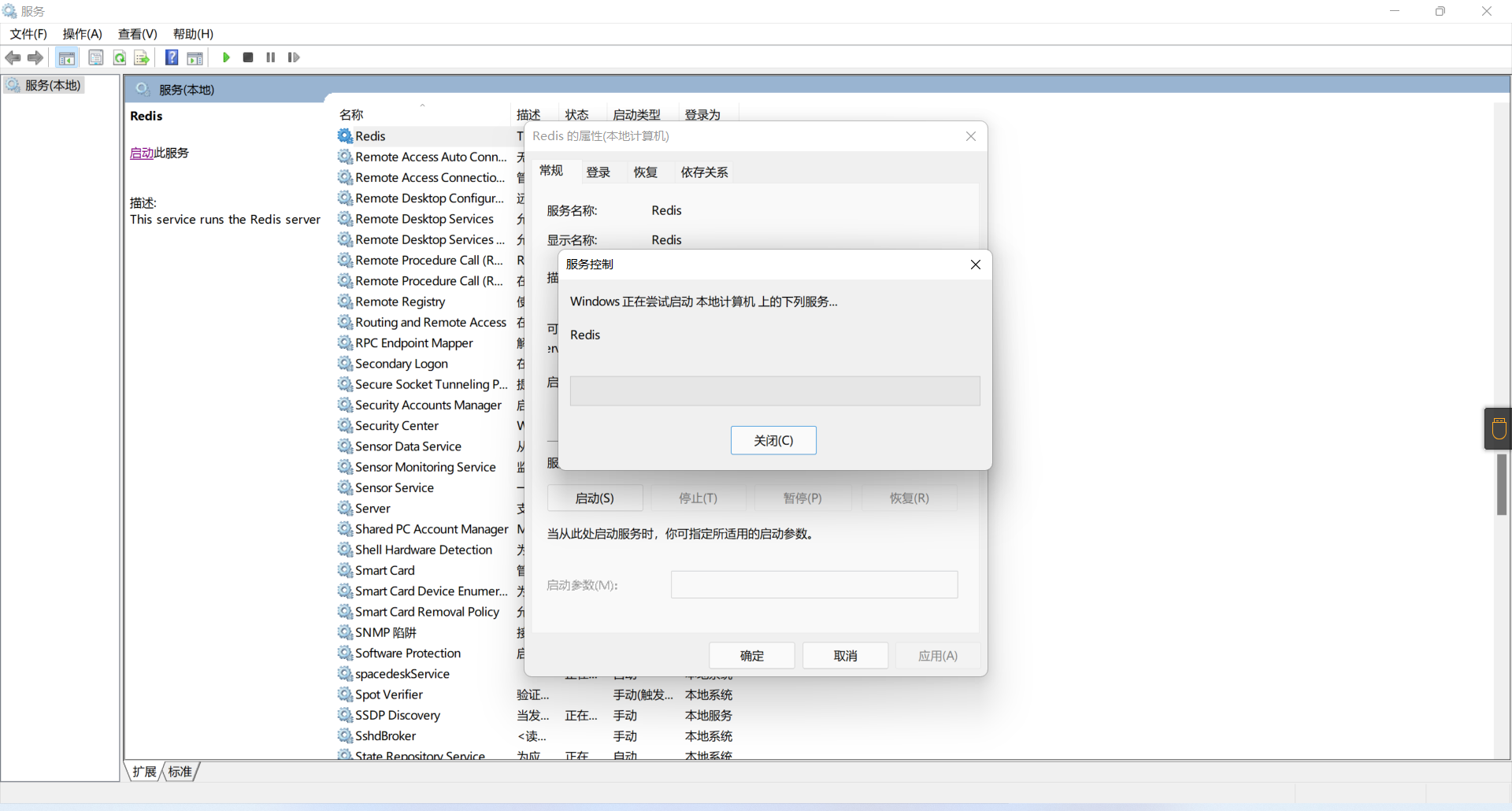Viewport: 1512px width, 811px height.
Task: Restart the service with the toolbar restart icon
Action: 294,57
